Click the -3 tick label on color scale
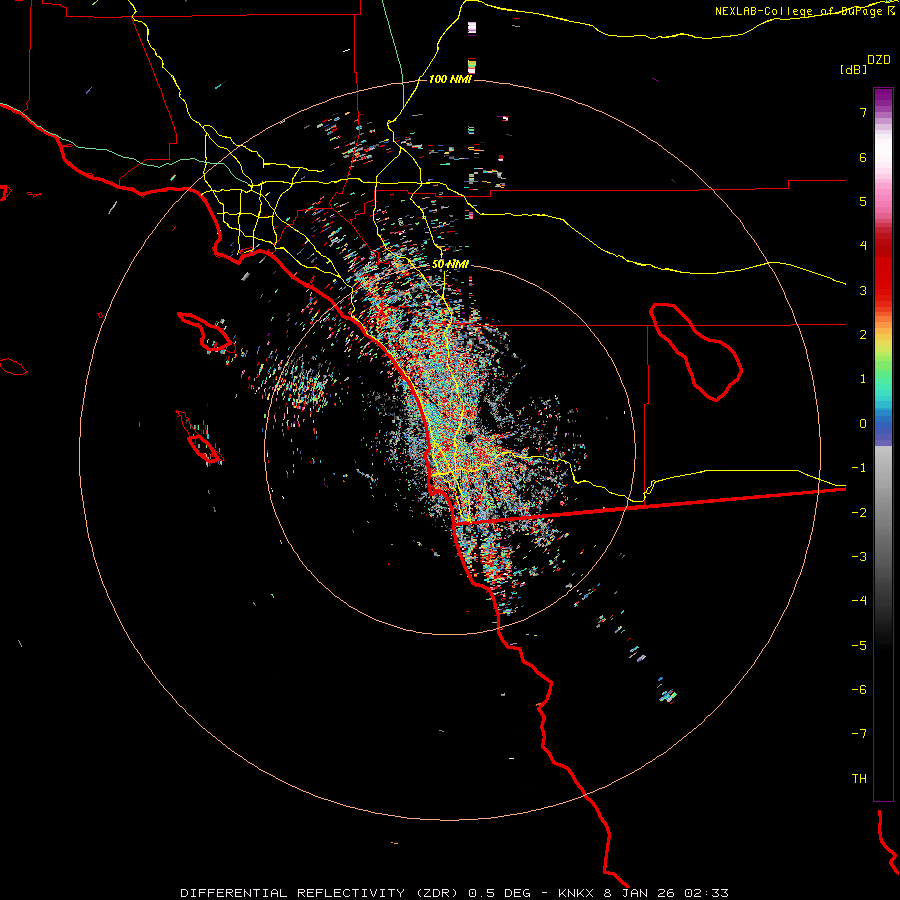 point(859,557)
